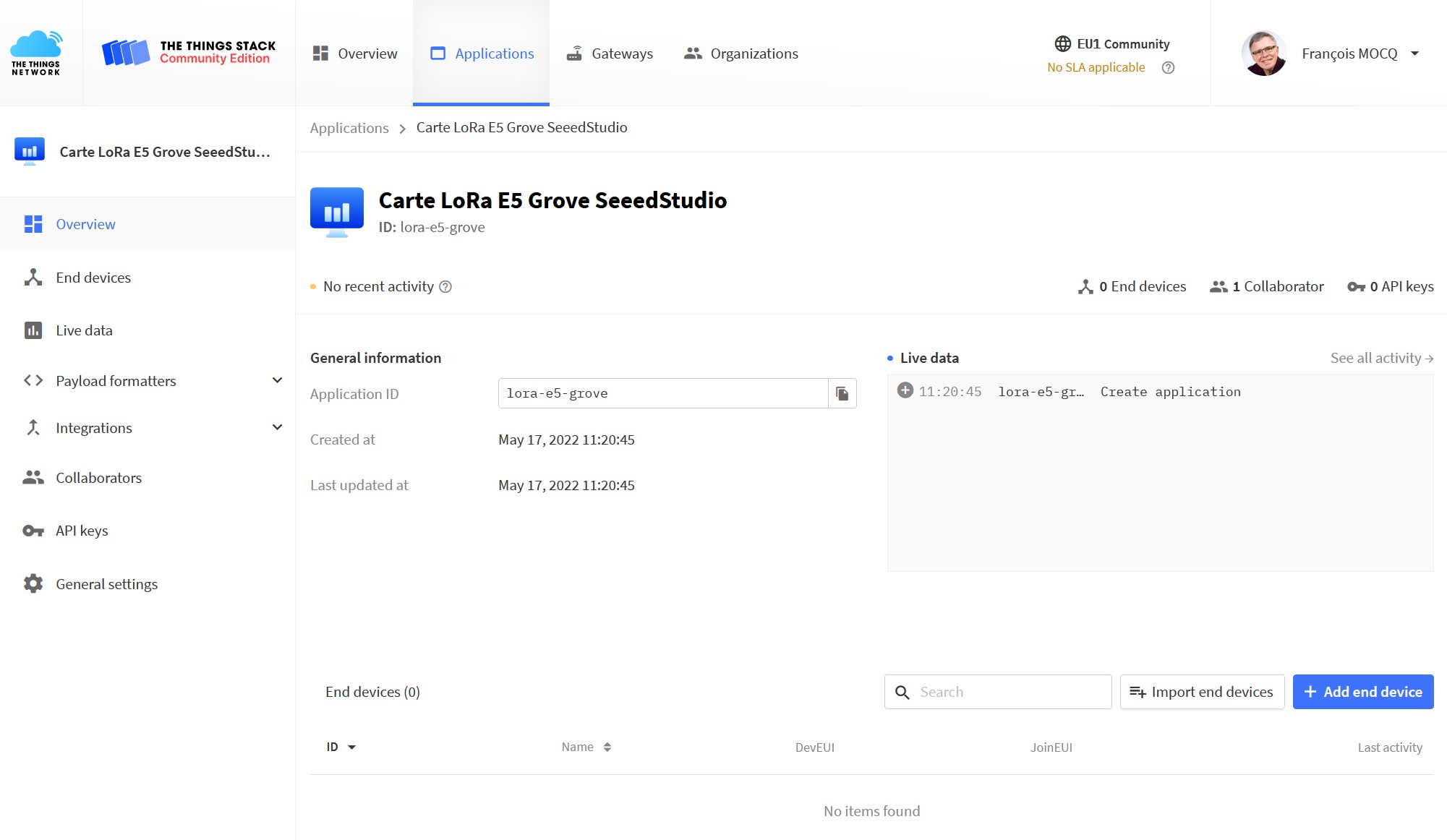Click the JoinEUI column header

click(x=1051, y=747)
